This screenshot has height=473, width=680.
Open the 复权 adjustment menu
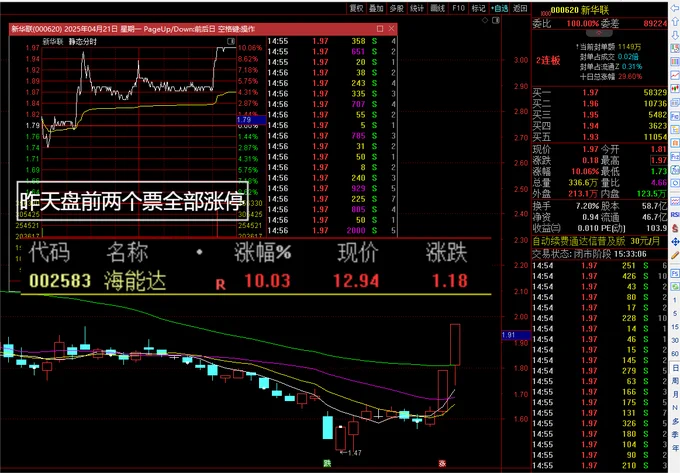pos(356,8)
